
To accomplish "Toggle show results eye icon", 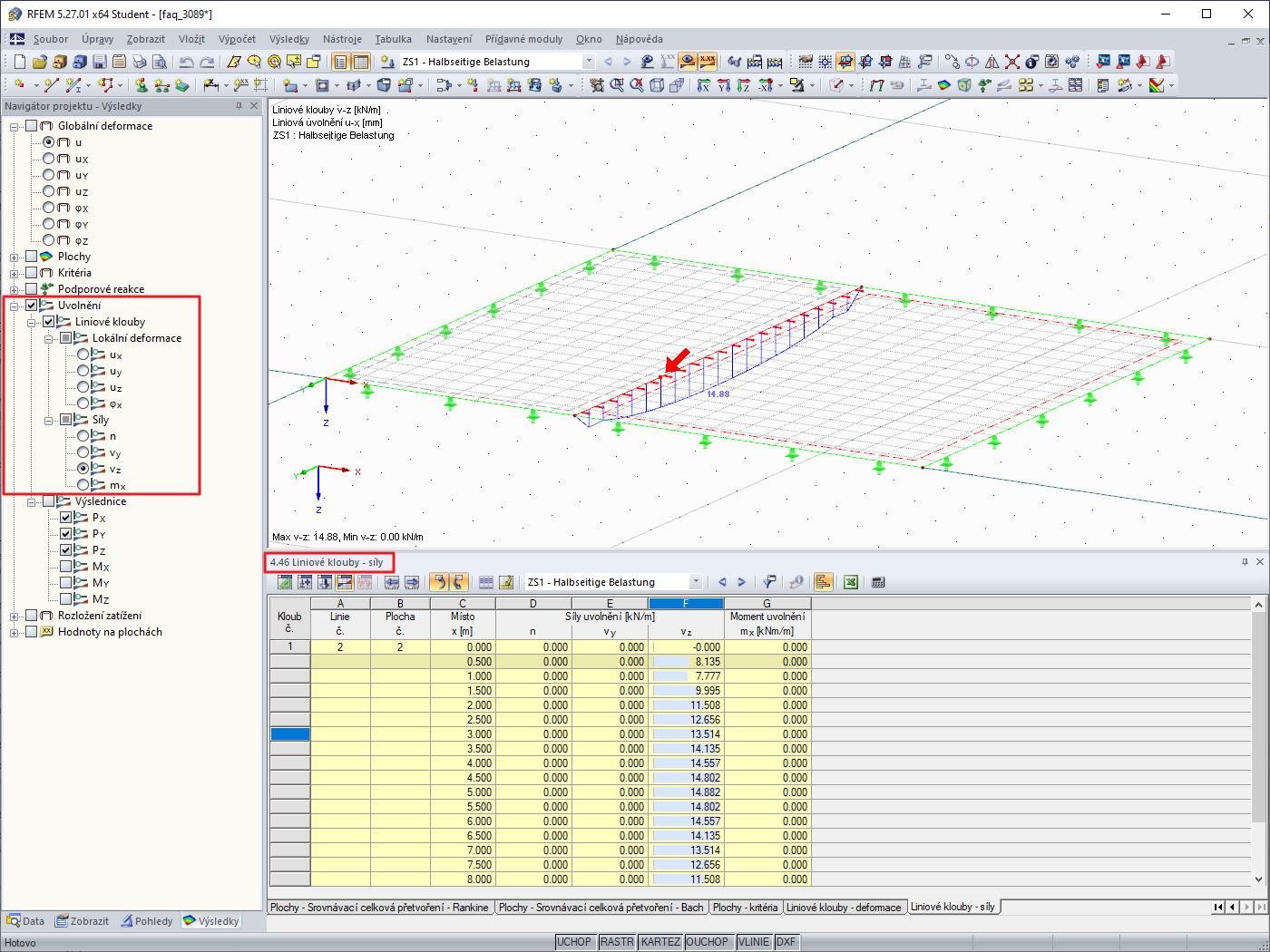I will pyautogui.click(x=688, y=62).
